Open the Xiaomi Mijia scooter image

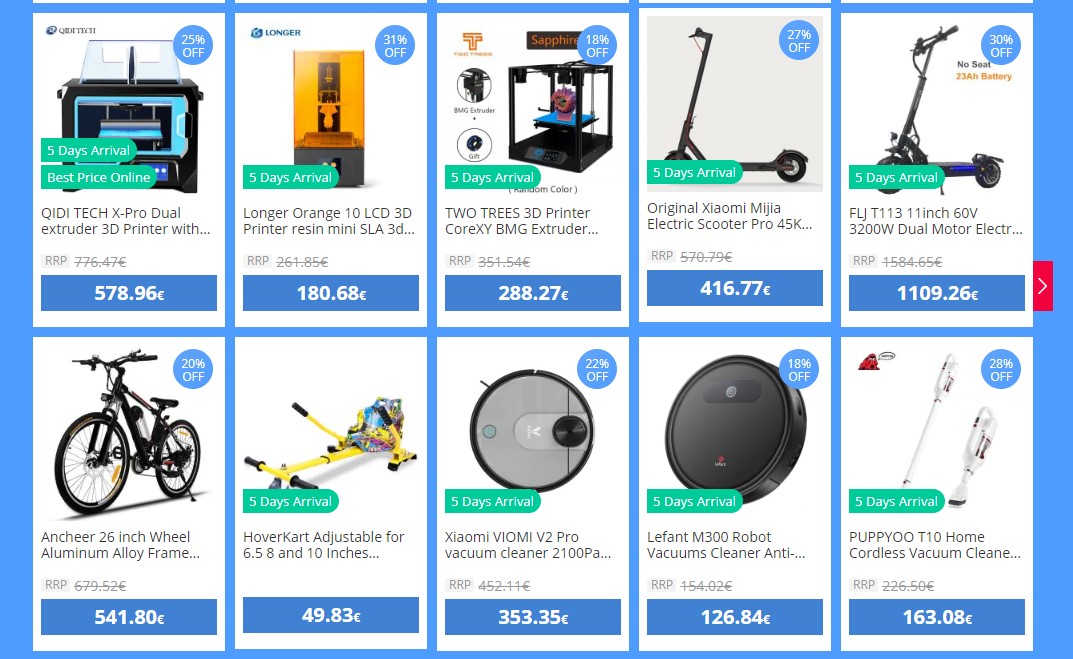coord(735,104)
